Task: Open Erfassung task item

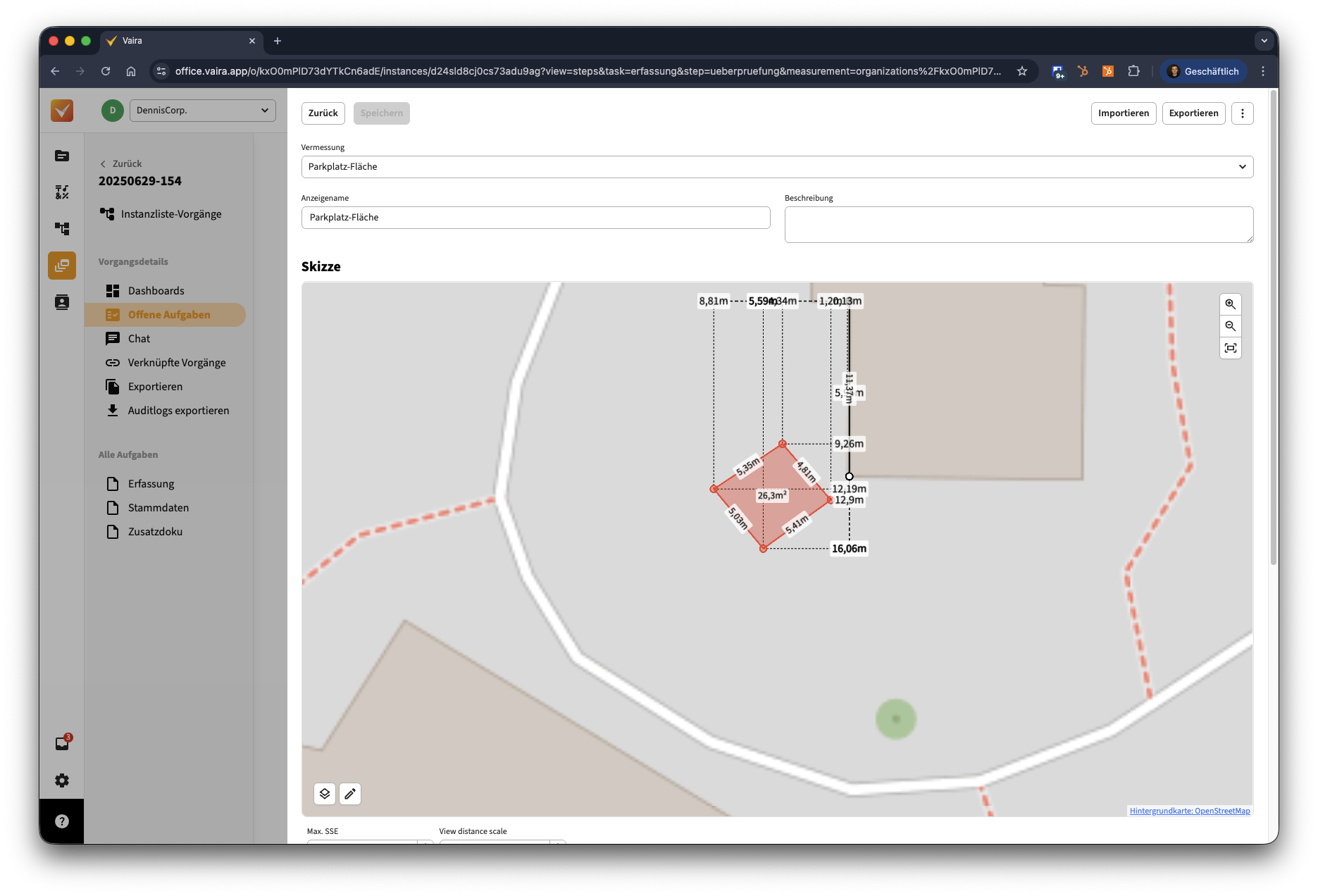Action: coord(151,484)
